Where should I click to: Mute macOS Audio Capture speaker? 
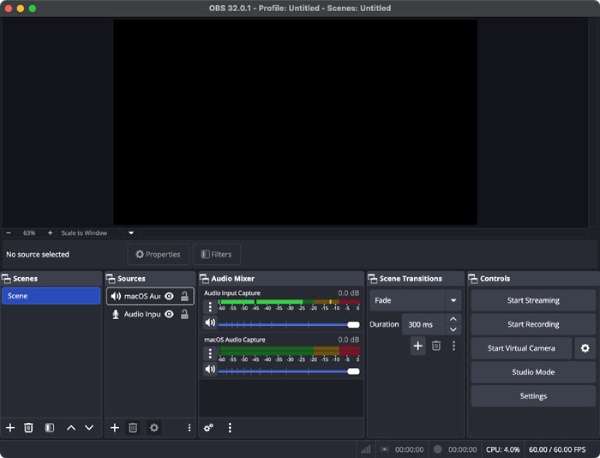210,370
